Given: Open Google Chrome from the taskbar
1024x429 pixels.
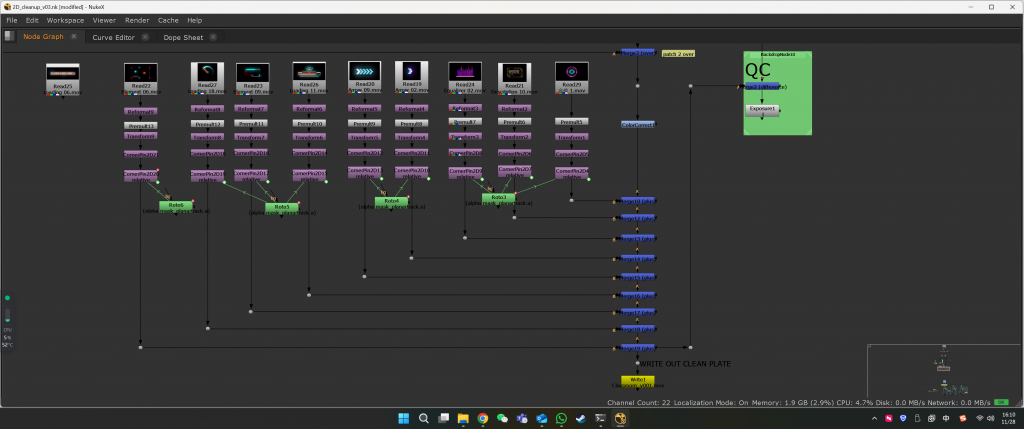Looking at the screenshot, I should pos(483,418).
